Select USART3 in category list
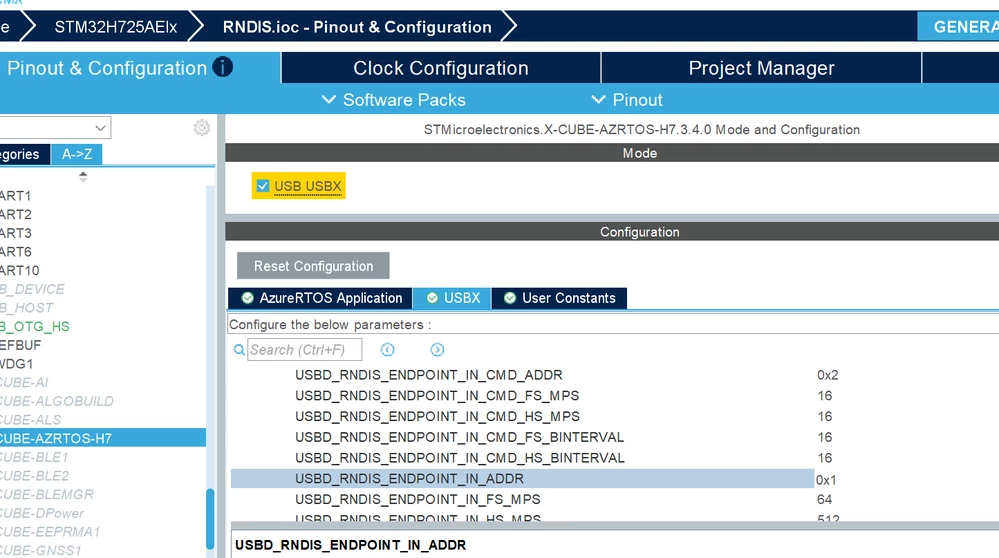999x558 pixels. coord(16,233)
